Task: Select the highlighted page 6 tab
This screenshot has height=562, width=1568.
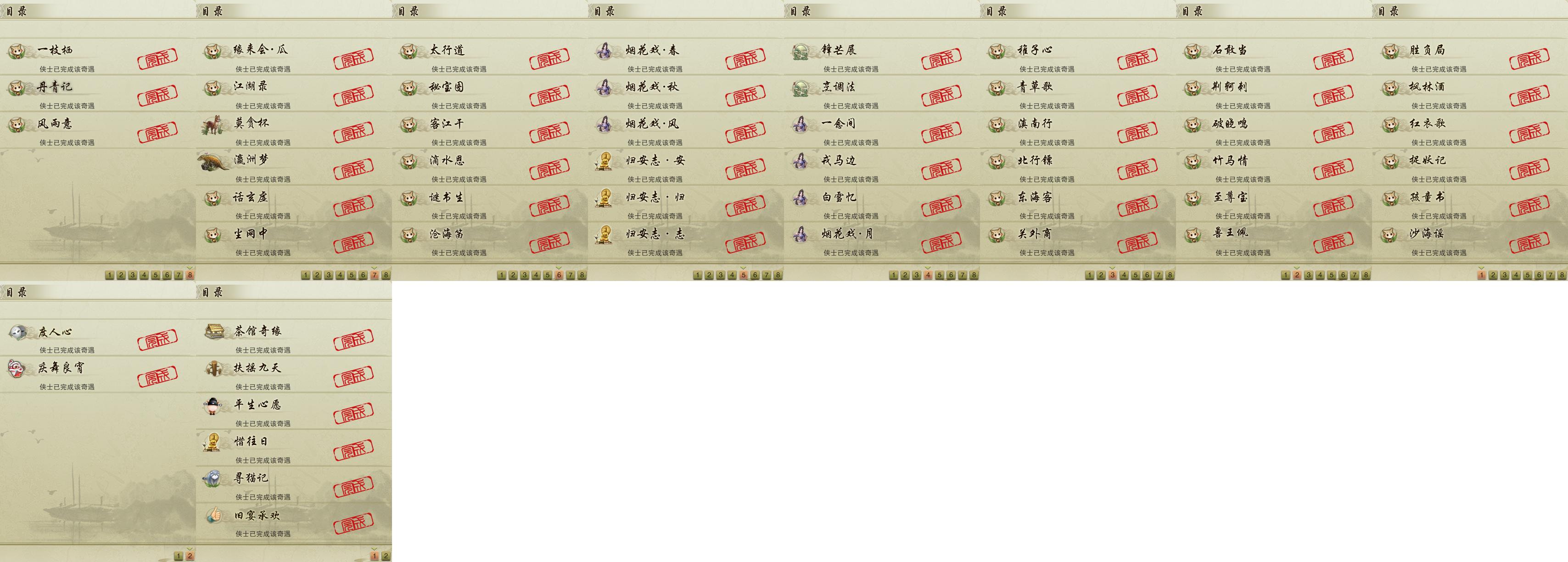Action: pos(559,275)
